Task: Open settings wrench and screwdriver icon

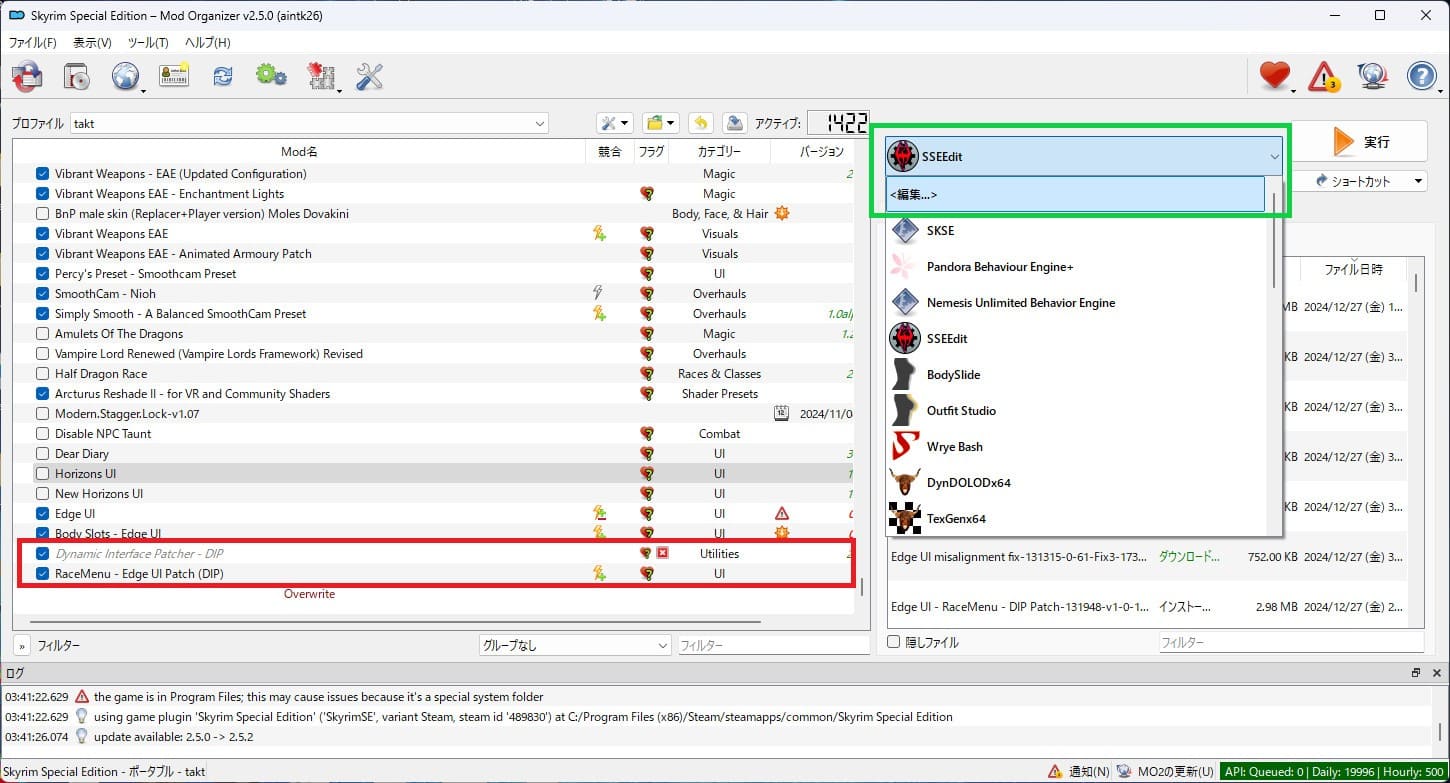Action: pyautogui.click(x=369, y=76)
